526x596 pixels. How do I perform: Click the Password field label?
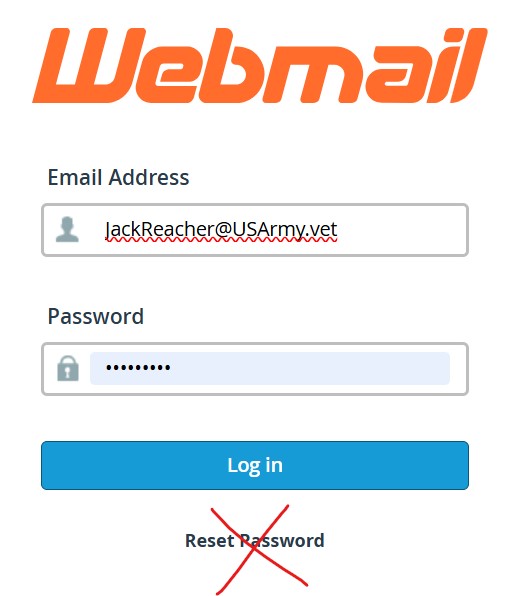tap(96, 316)
